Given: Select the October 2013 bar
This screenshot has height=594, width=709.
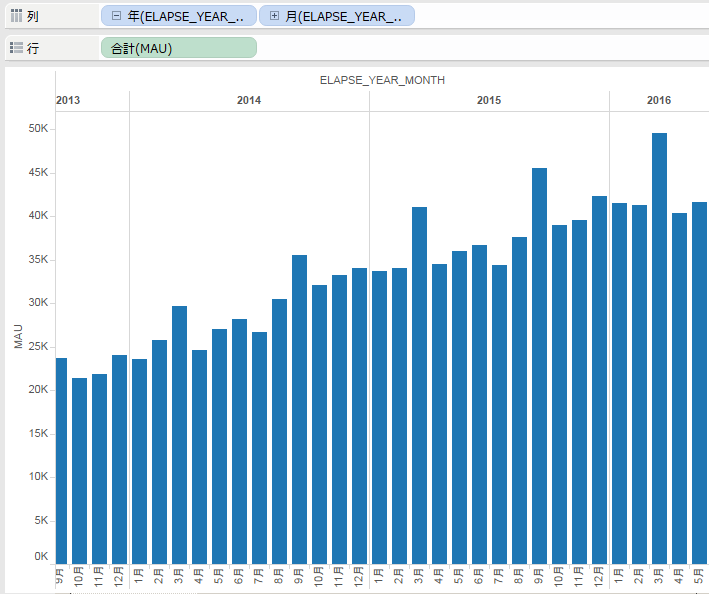Looking at the screenshot, I should point(80,471).
